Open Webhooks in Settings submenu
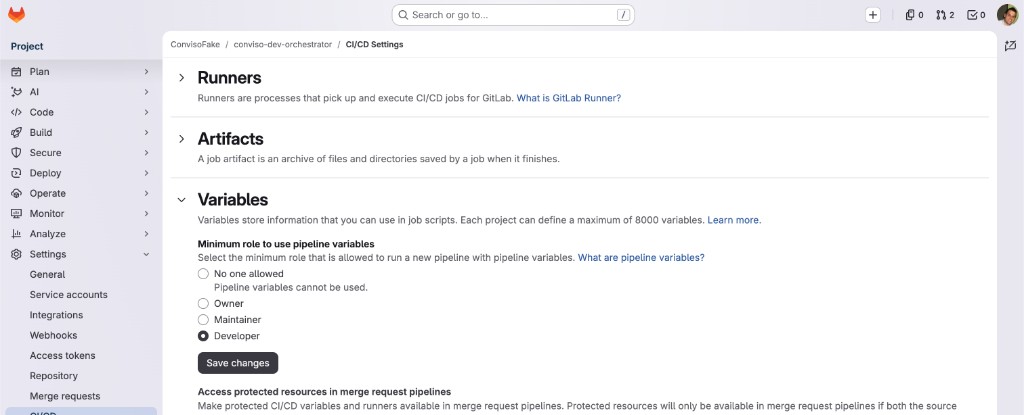1024x415 pixels. tap(53, 335)
